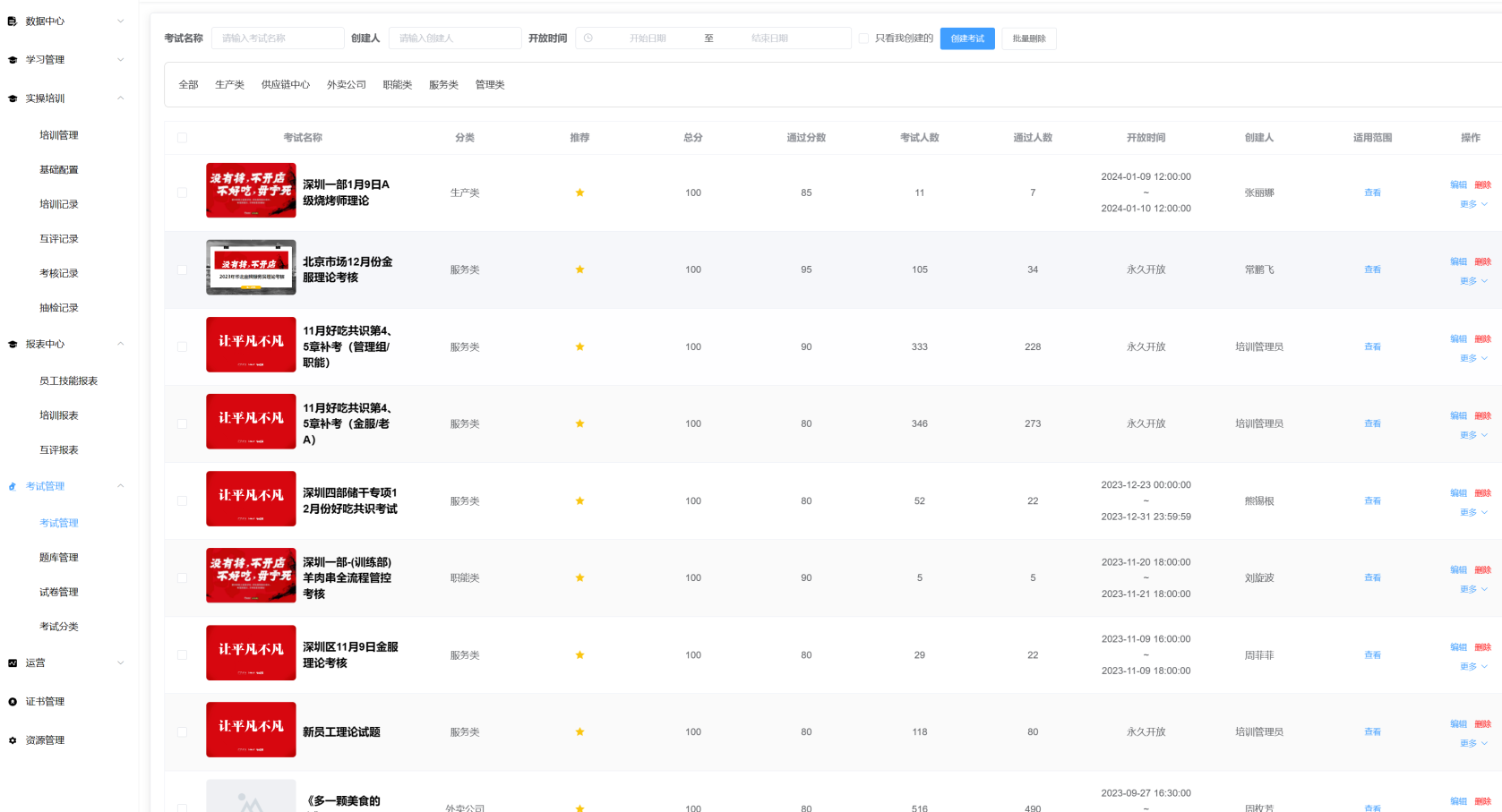Click the 考试名称 search input

(x=278, y=38)
